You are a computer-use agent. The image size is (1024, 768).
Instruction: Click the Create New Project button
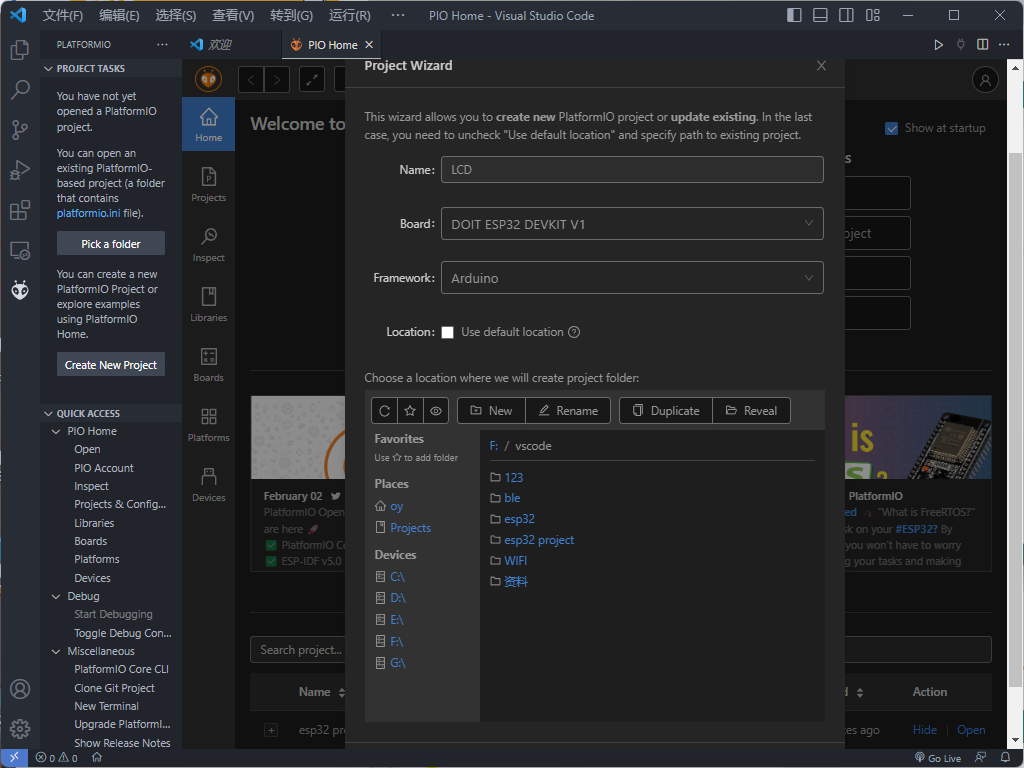(110, 364)
